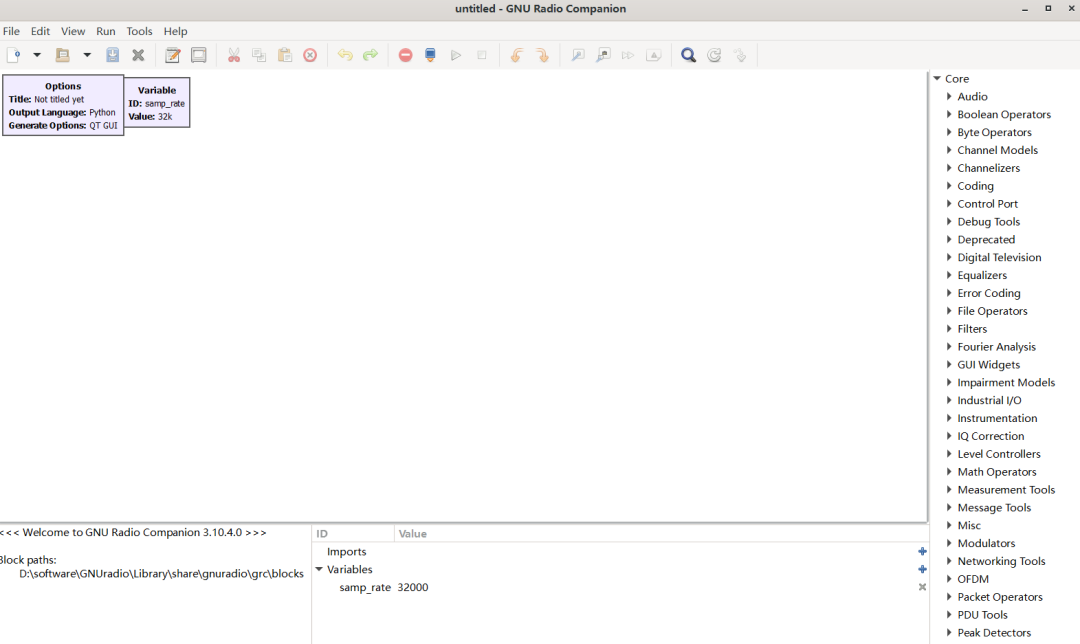Screen dimensions: 1080x644
Task: Add a new import with plus icon
Action: (x=922, y=551)
